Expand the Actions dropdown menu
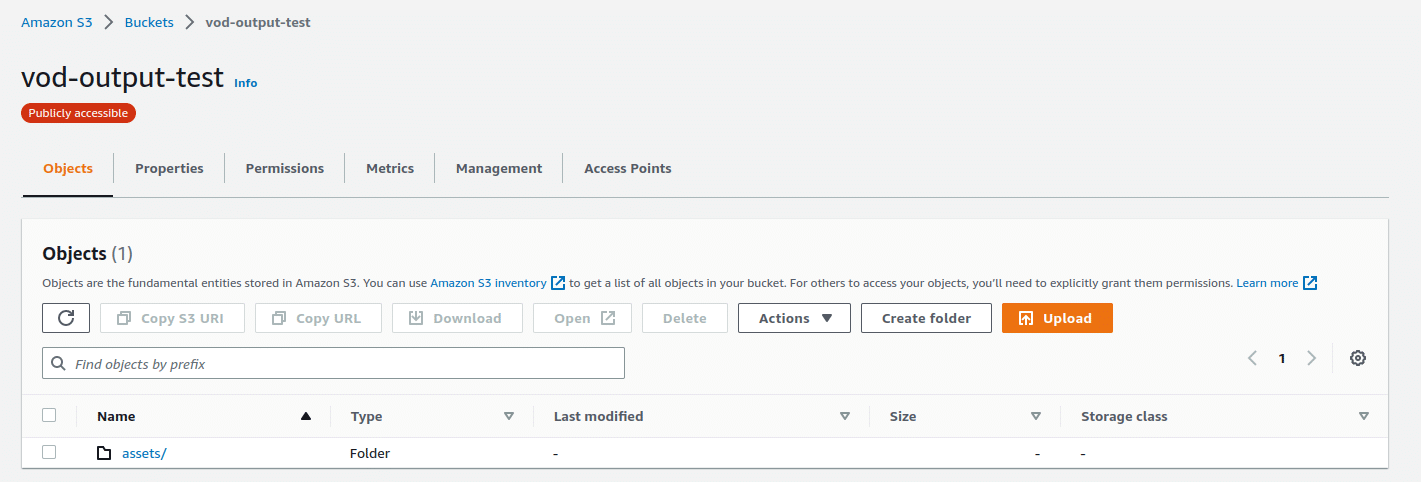This screenshot has width=1421, height=482. [794, 318]
